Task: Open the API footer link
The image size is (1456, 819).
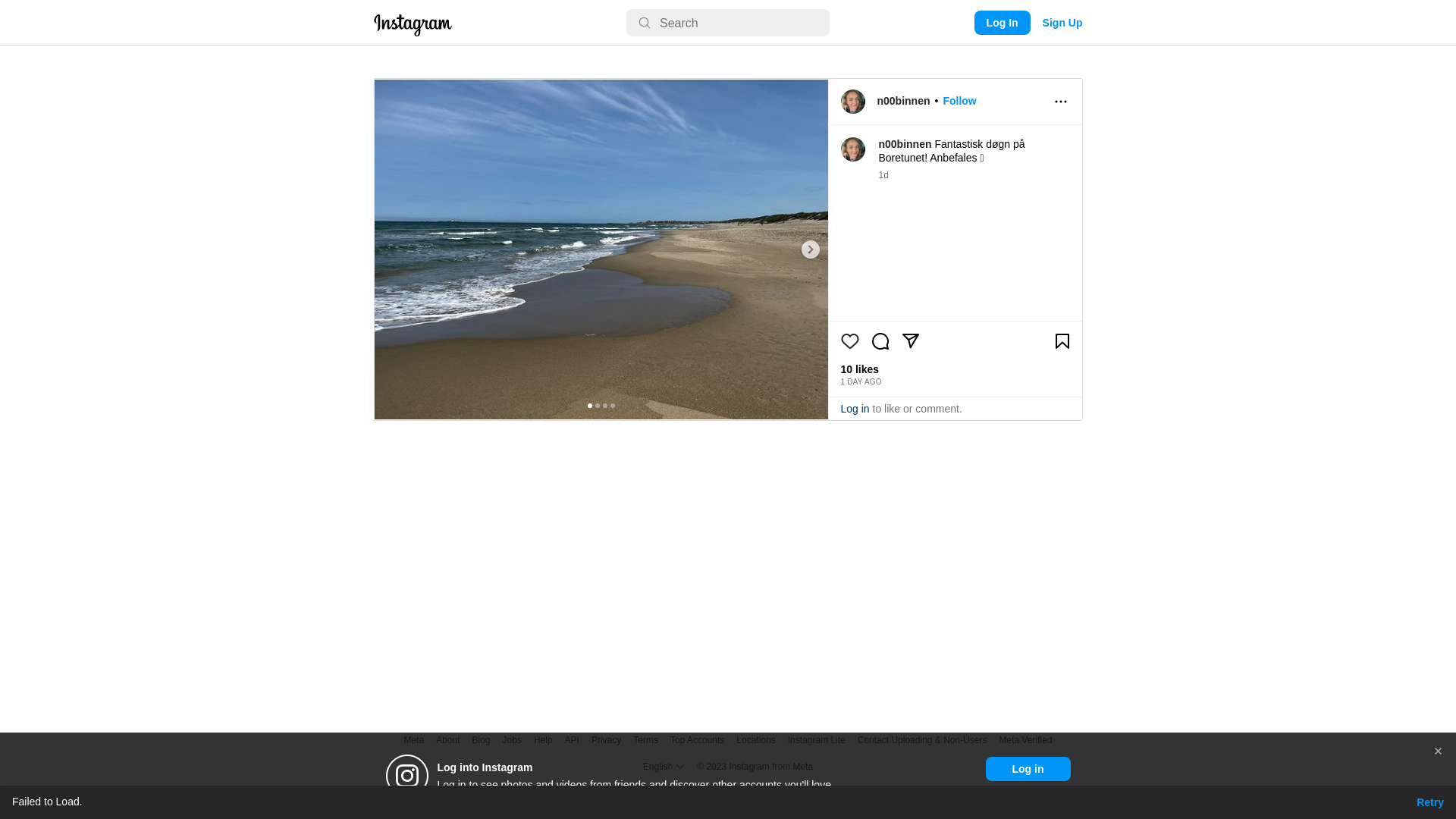Action: pyautogui.click(x=572, y=740)
